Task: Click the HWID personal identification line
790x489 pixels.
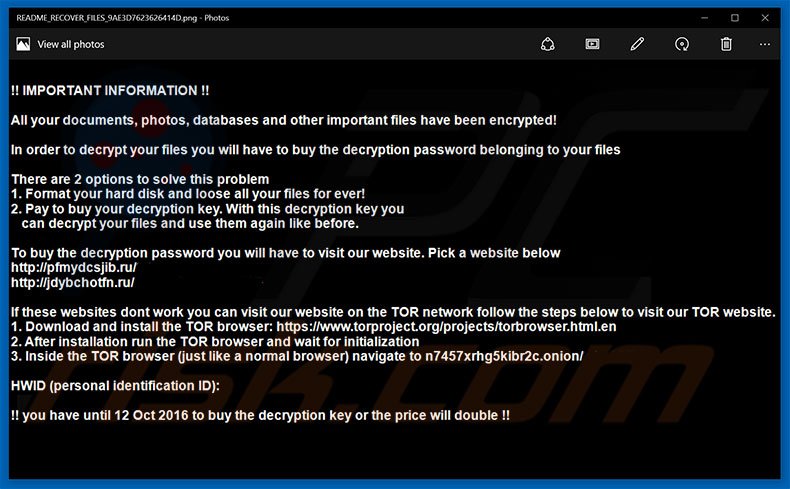Action: pos(115,385)
